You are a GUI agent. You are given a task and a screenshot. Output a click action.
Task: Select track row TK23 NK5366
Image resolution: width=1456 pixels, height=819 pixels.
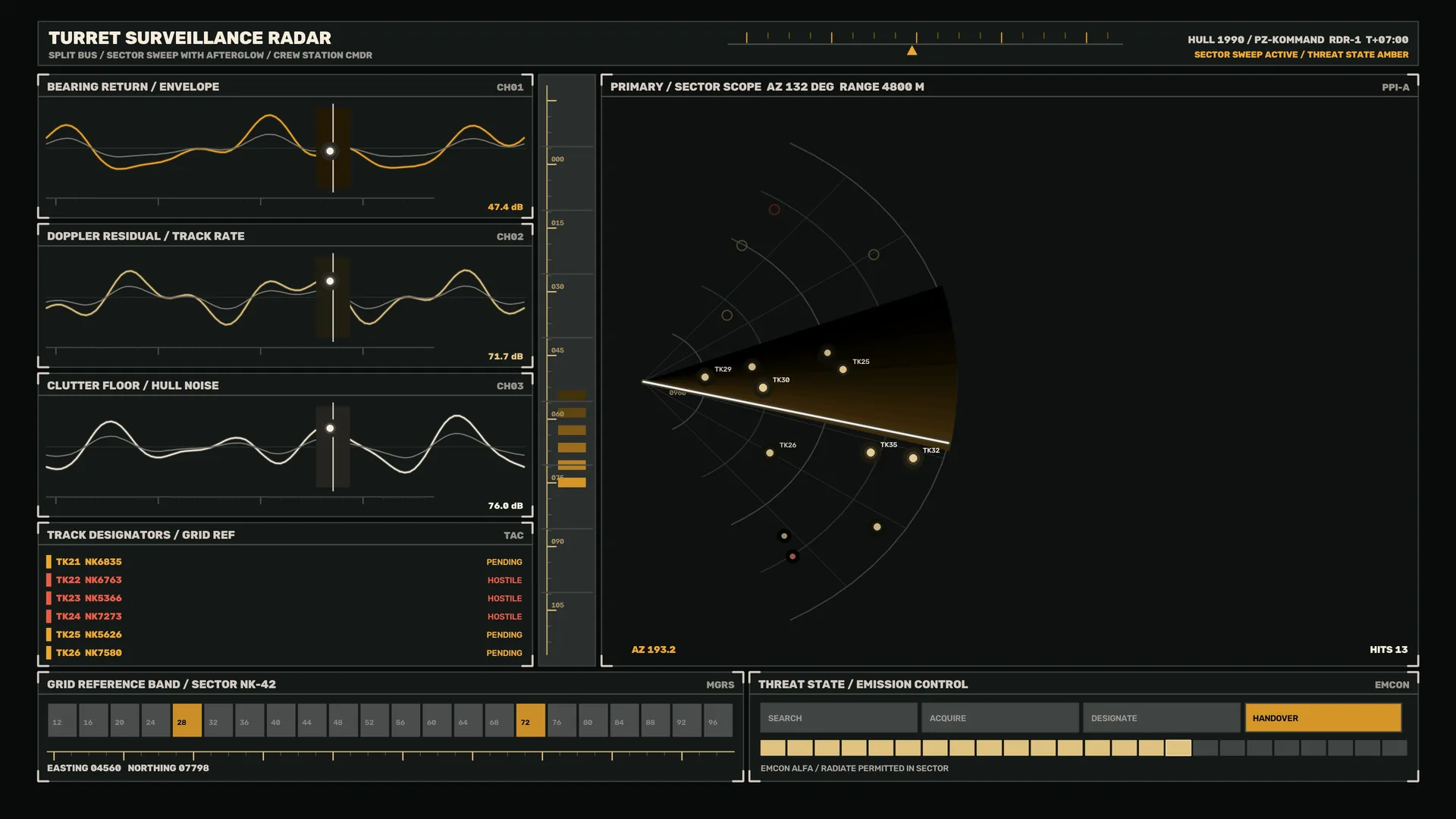(x=284, y=598)
